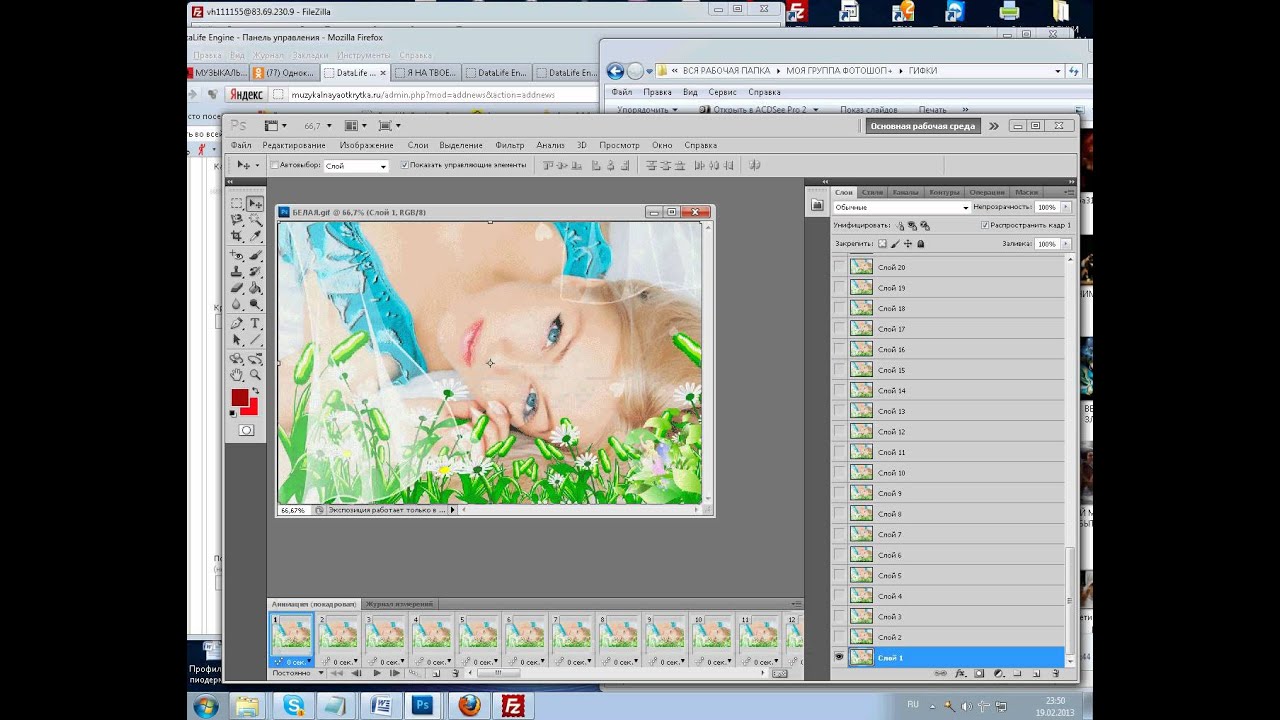Select the Path Selection tool
The width and height of the screenshot is (1280, 720).
(x=237, y=340)
